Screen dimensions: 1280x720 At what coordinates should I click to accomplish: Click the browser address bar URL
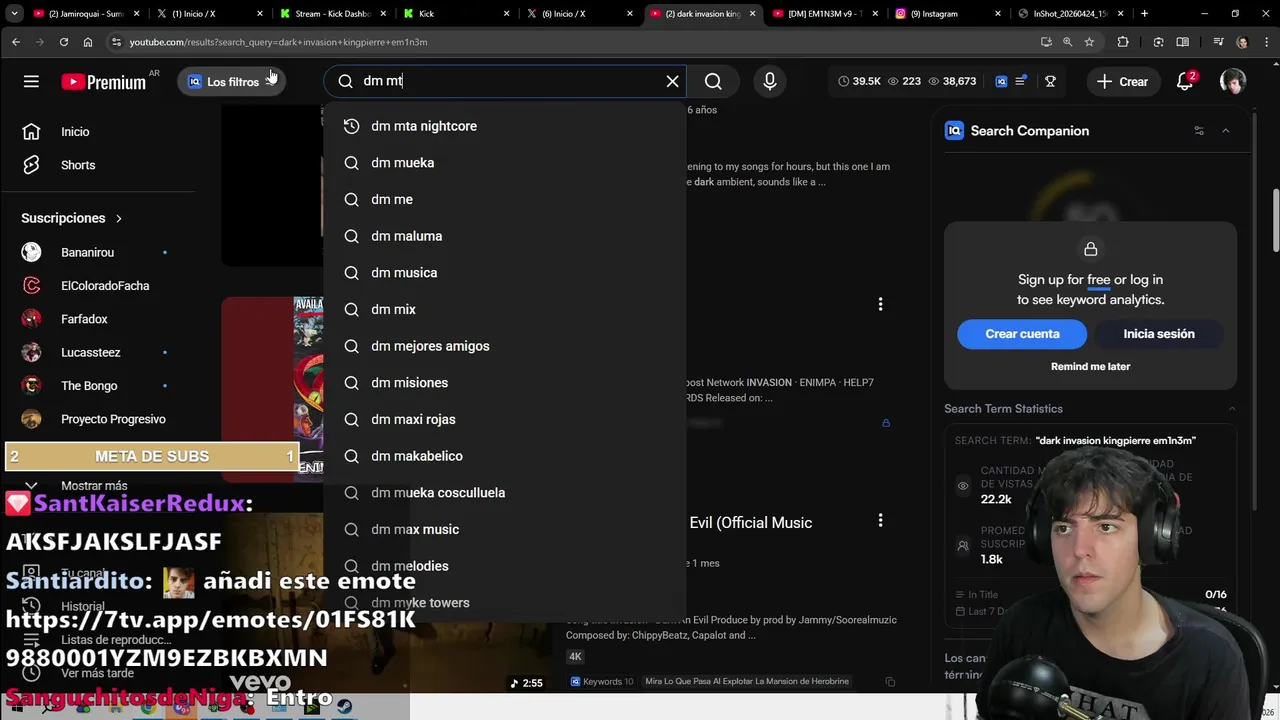[278, 42]
